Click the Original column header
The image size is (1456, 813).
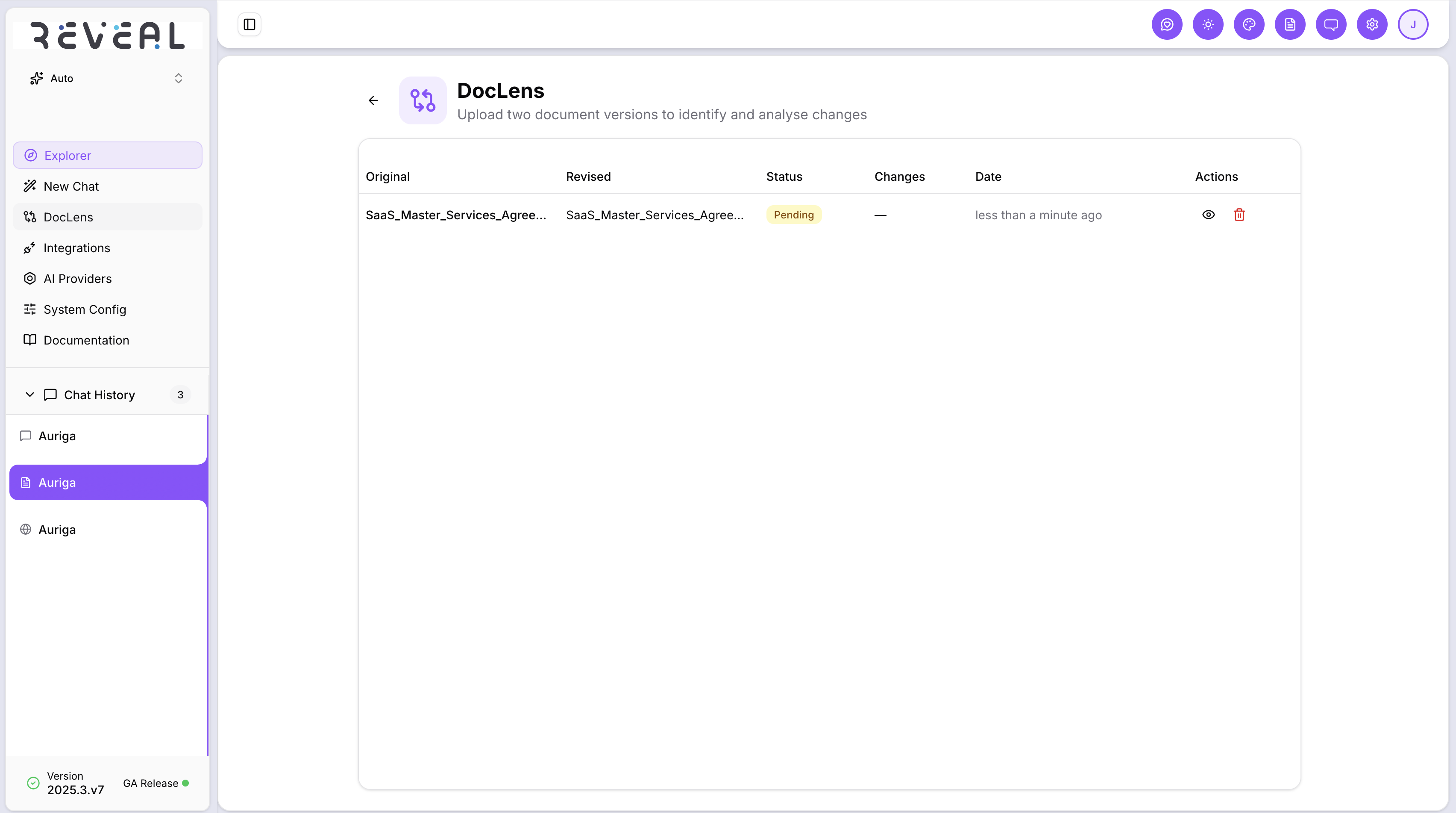[388, 177]
